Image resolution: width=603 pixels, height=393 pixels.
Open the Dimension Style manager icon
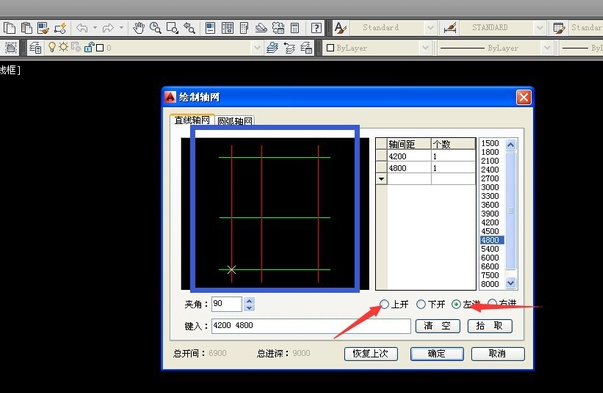(450, 28)
